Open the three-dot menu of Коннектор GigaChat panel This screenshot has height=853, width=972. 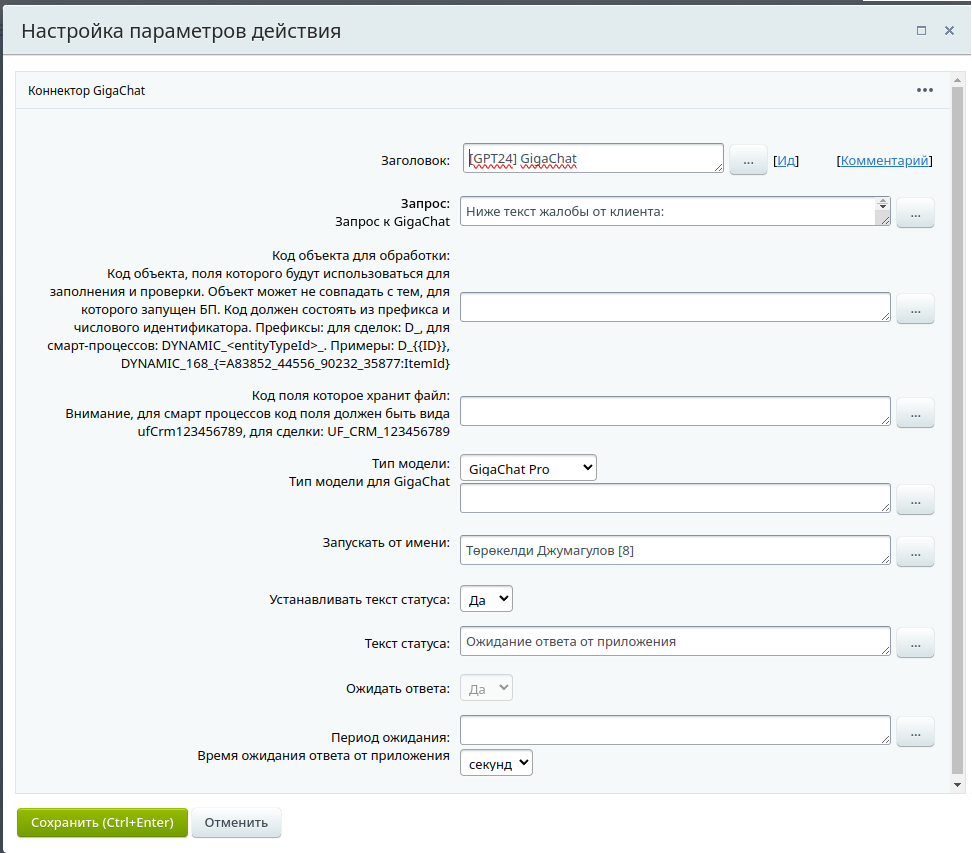coord(925,90)
